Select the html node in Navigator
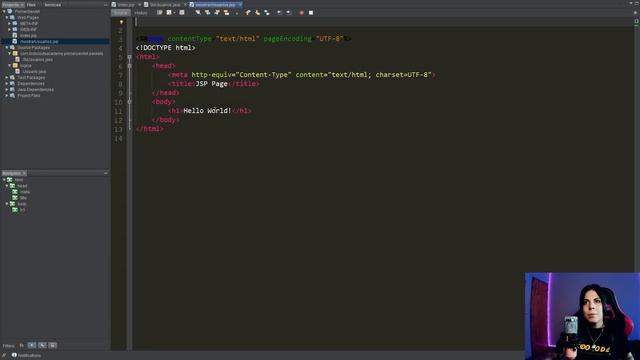Image resolution: width=640 pixels, height=360 pixels. pos(19,180)
